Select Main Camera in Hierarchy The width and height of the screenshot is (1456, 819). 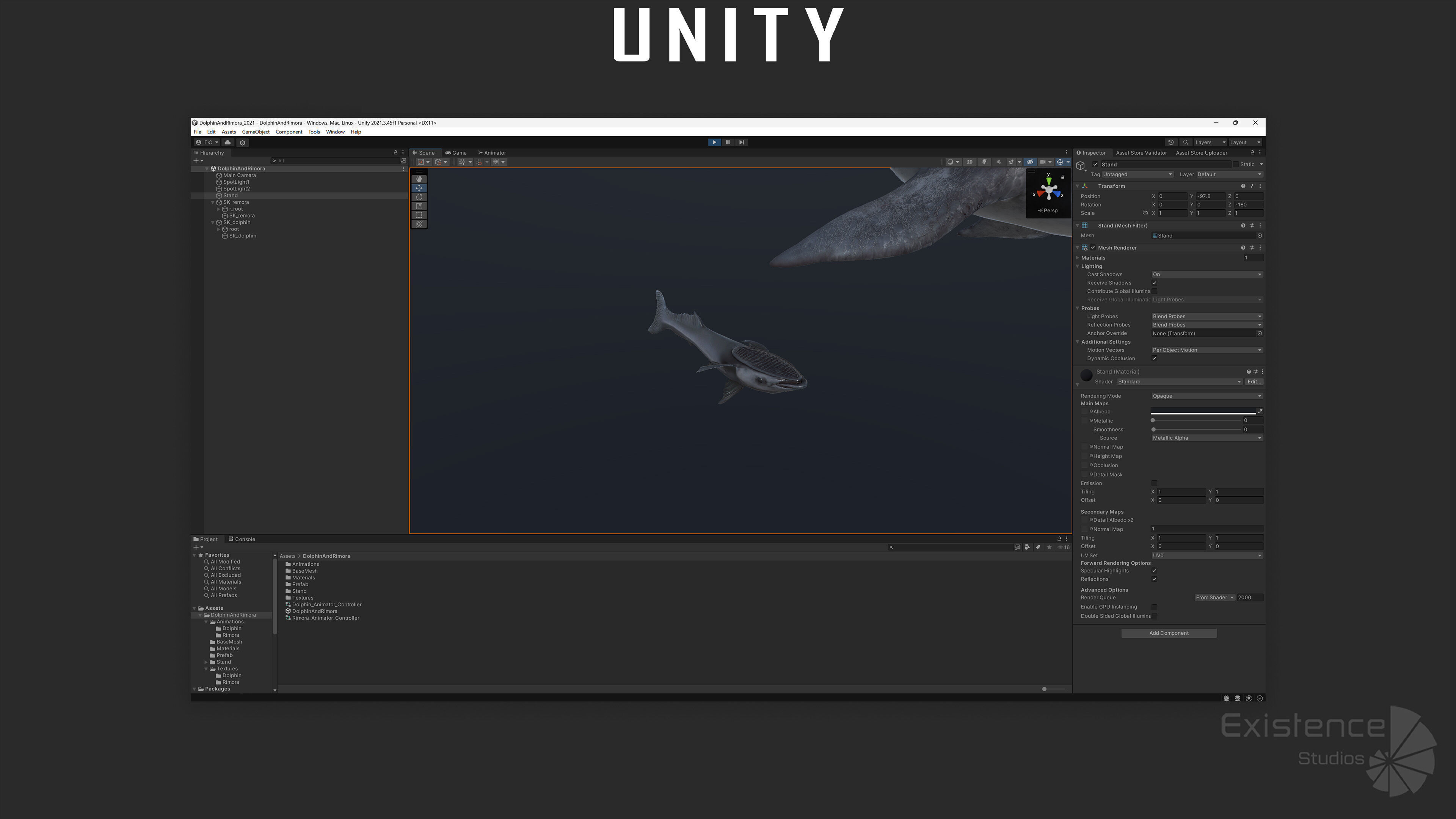pyautogui.click(x=239, y=175)
